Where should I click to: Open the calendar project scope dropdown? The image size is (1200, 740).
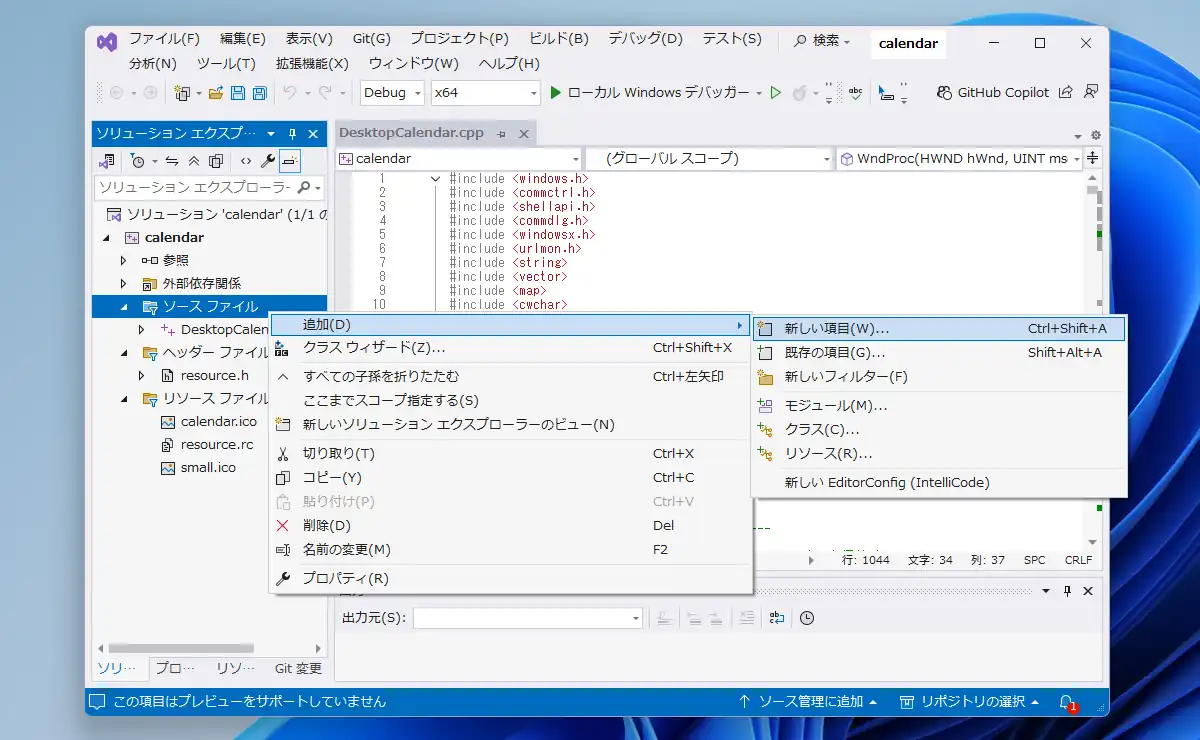pos(459,158)
